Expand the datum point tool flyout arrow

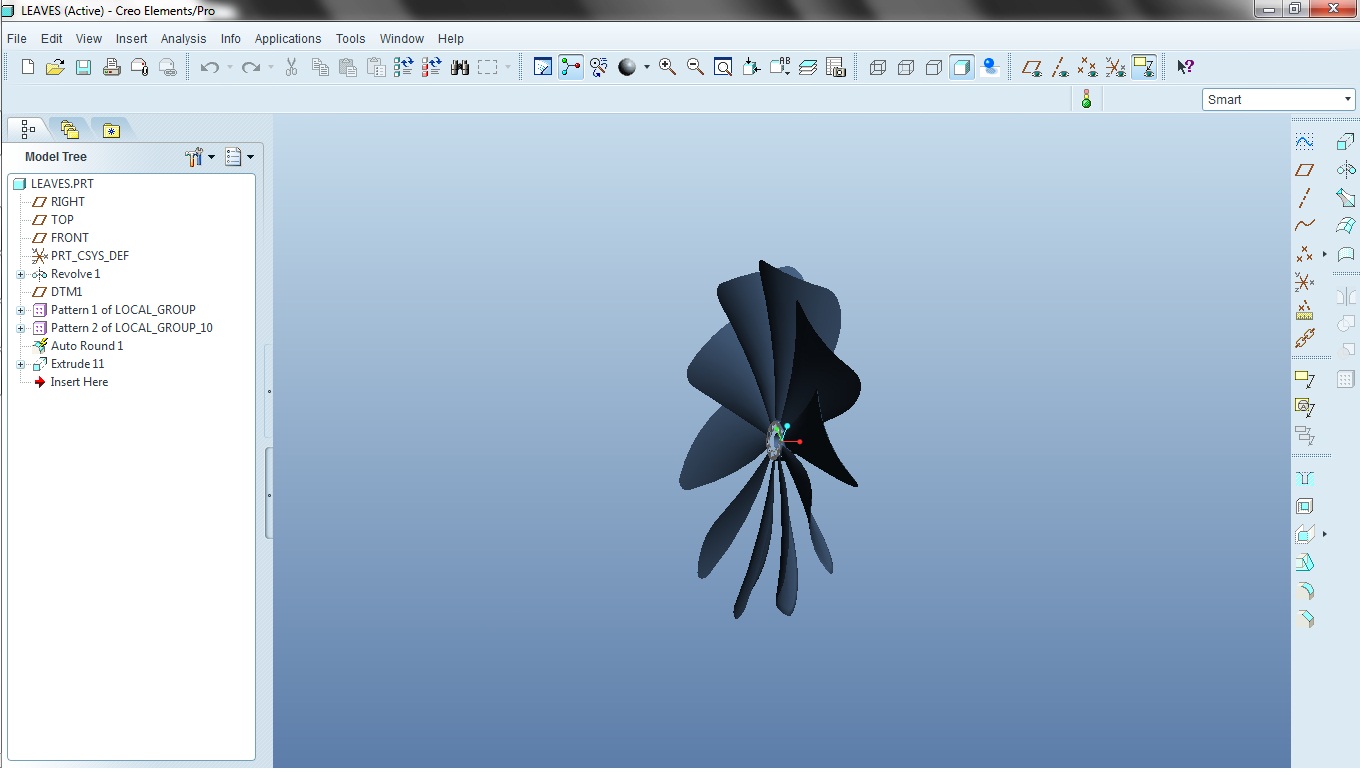point(1325,254)
